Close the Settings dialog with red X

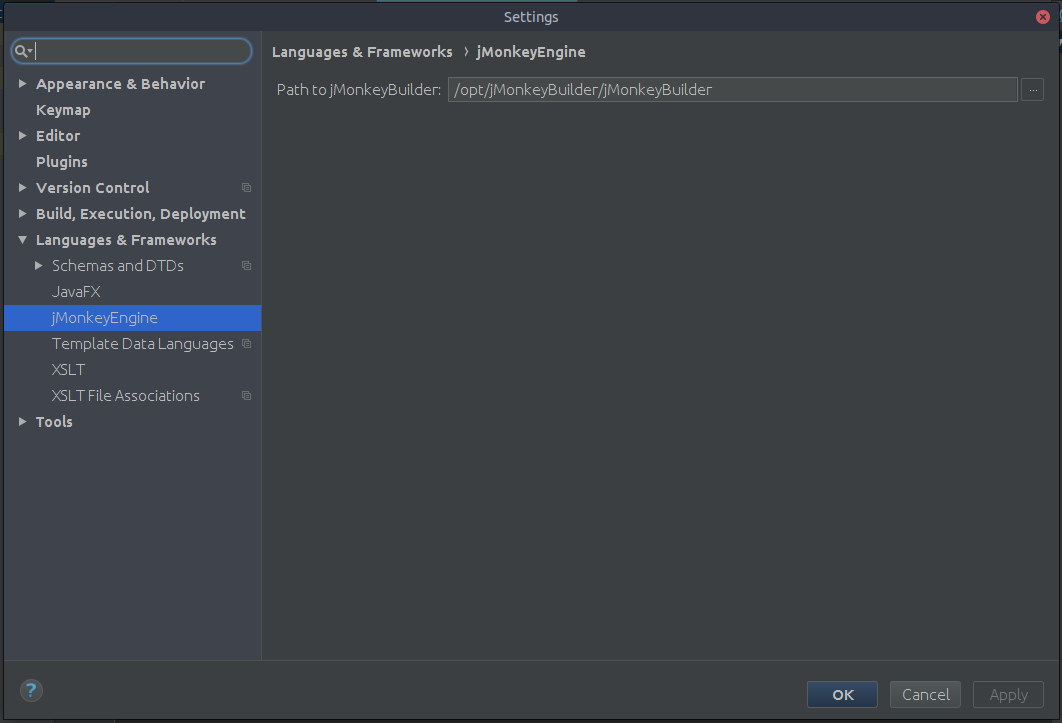[x=1042, y=17]
